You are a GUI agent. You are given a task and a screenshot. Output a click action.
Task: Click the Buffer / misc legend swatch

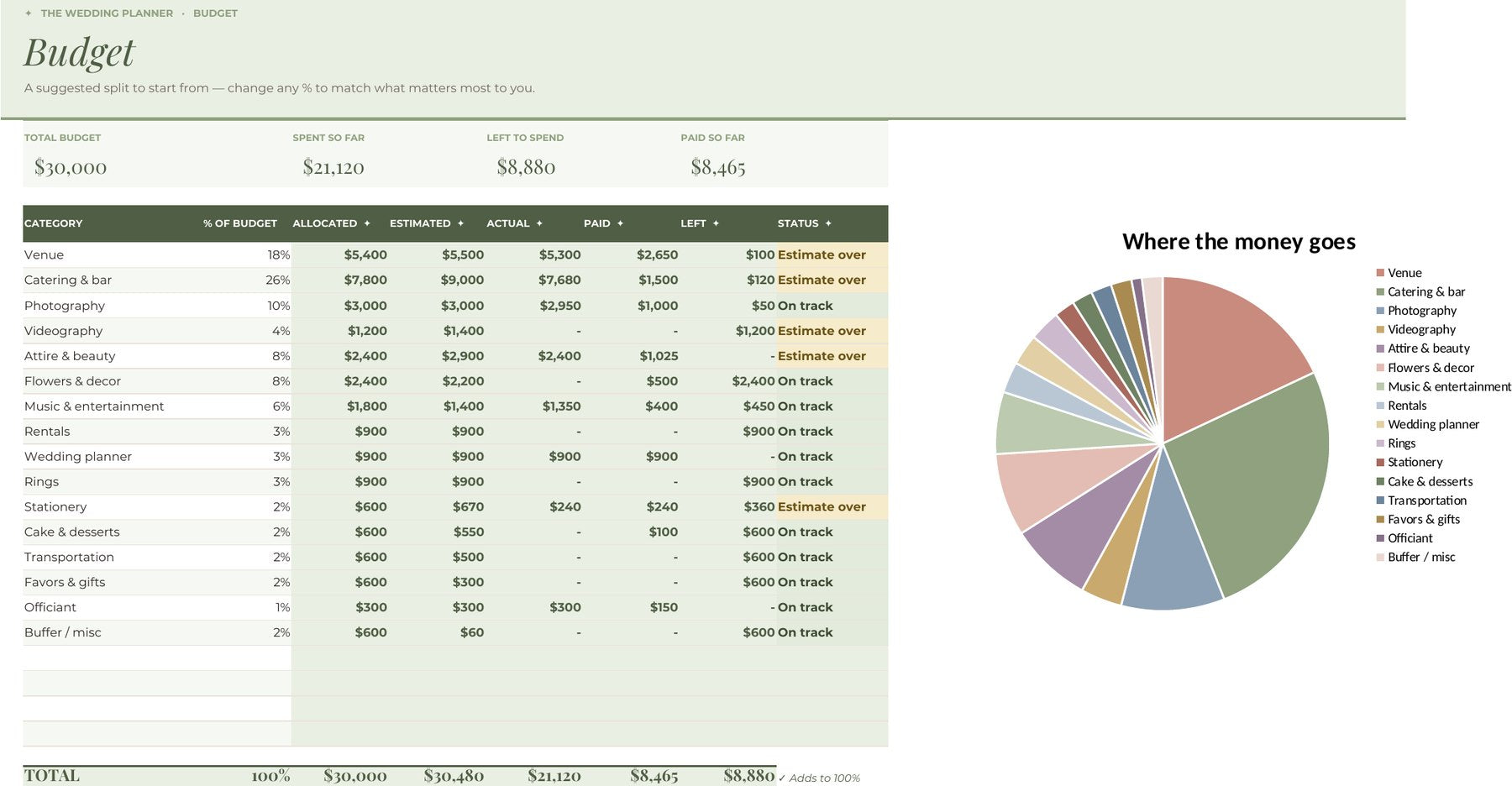pyautogui.click(x=1380, y=557)
